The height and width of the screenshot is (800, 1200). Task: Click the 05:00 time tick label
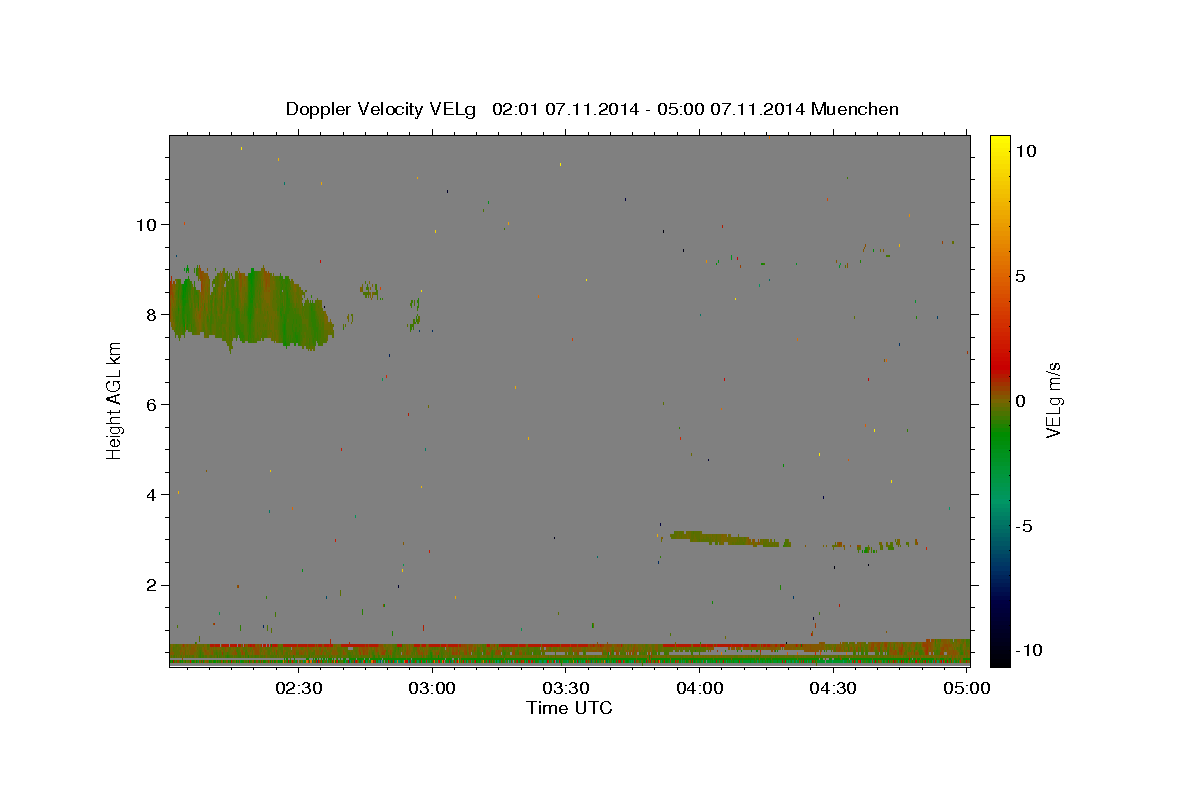tap(966, 688)
